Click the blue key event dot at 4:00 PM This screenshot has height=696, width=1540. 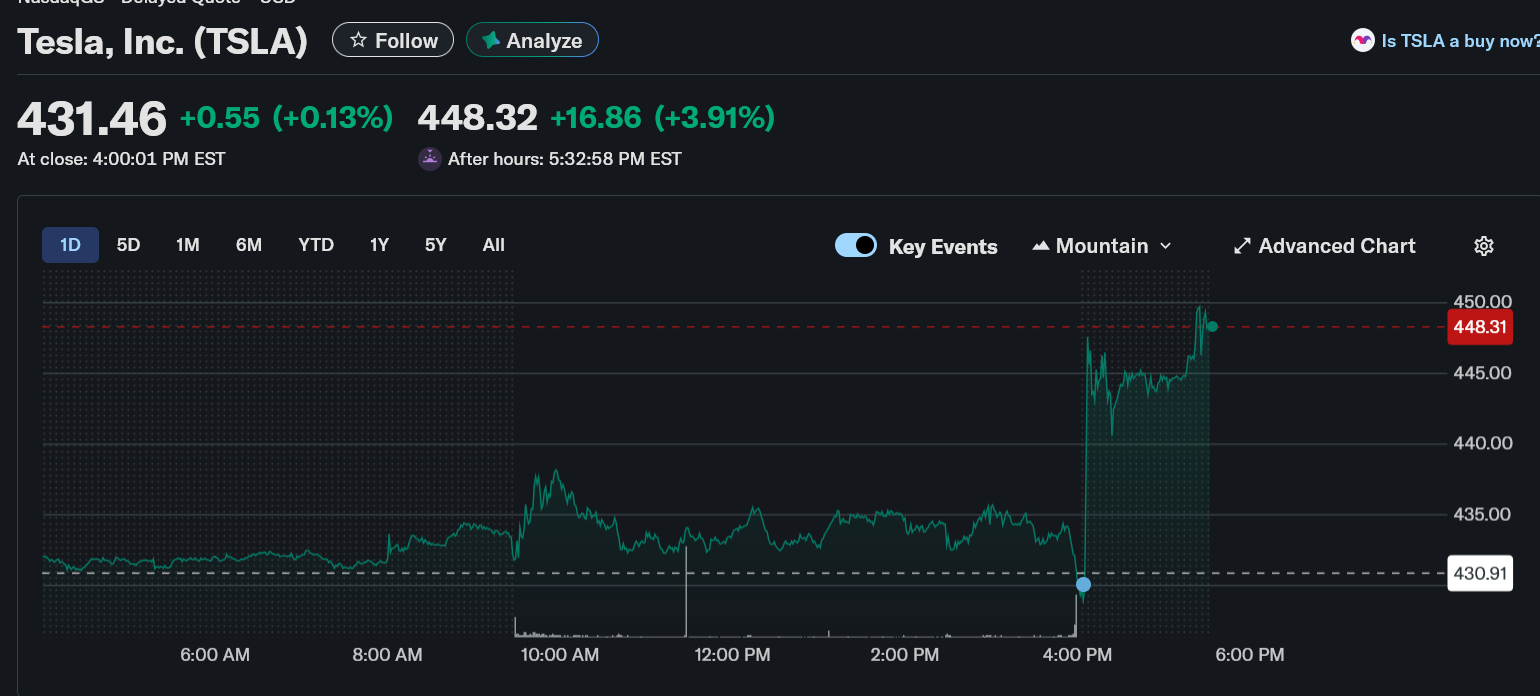(x=1083, y=584)
